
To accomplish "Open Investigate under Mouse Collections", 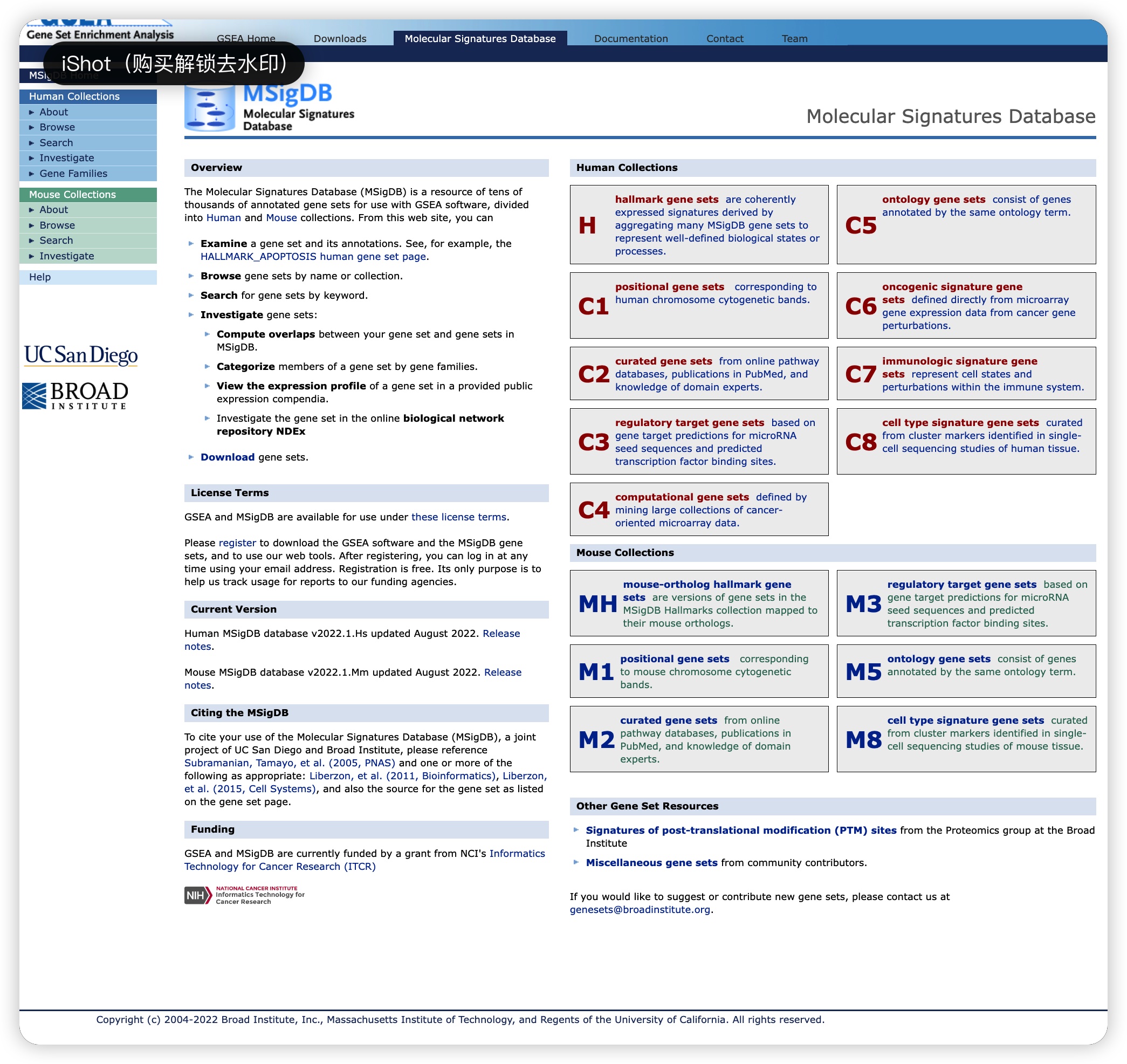I will coord(88,256).
